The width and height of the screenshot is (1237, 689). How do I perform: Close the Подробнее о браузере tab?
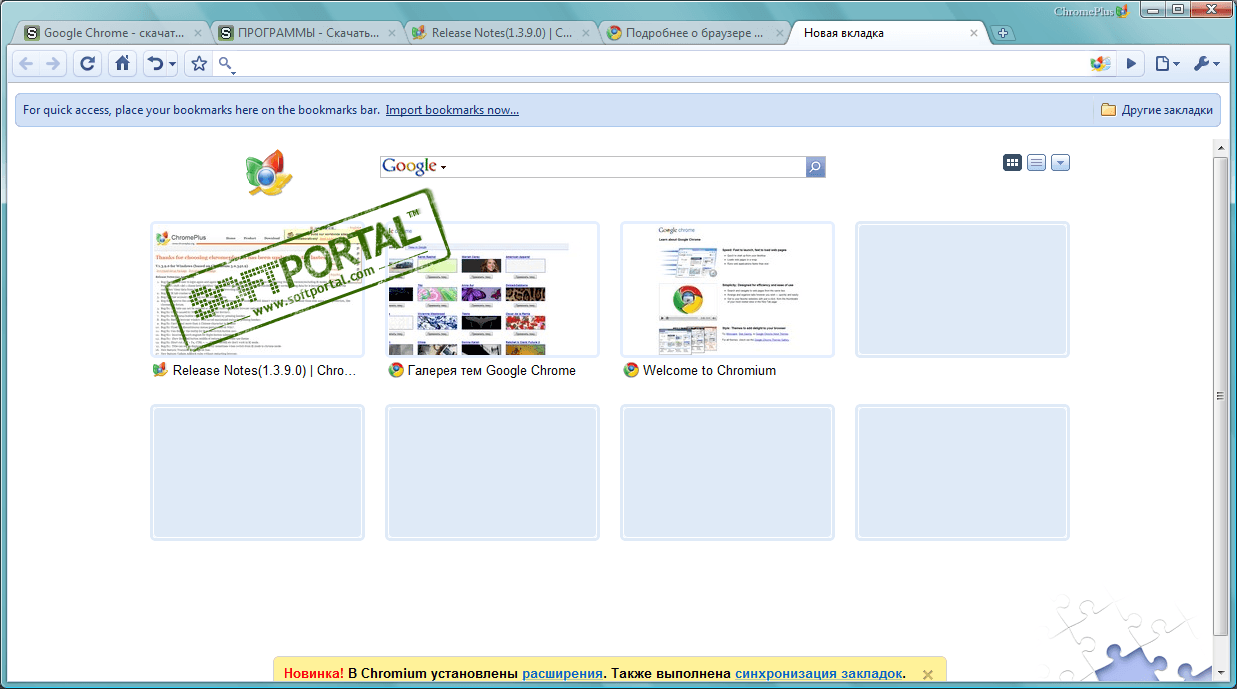779,33
